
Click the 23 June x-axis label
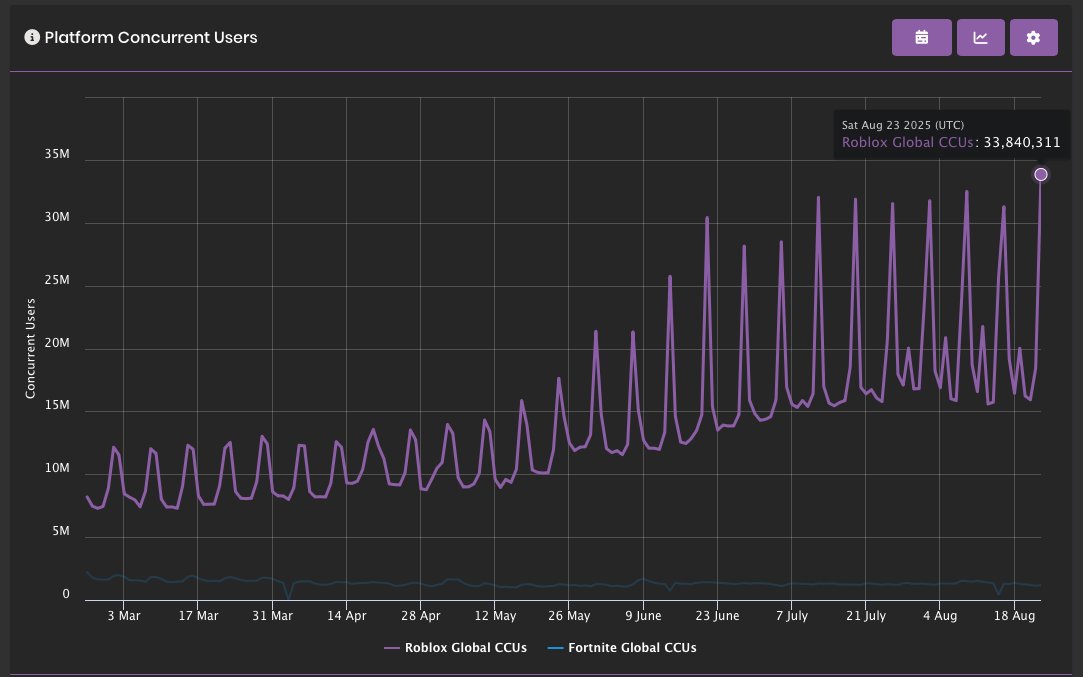[x=717, y=616]
